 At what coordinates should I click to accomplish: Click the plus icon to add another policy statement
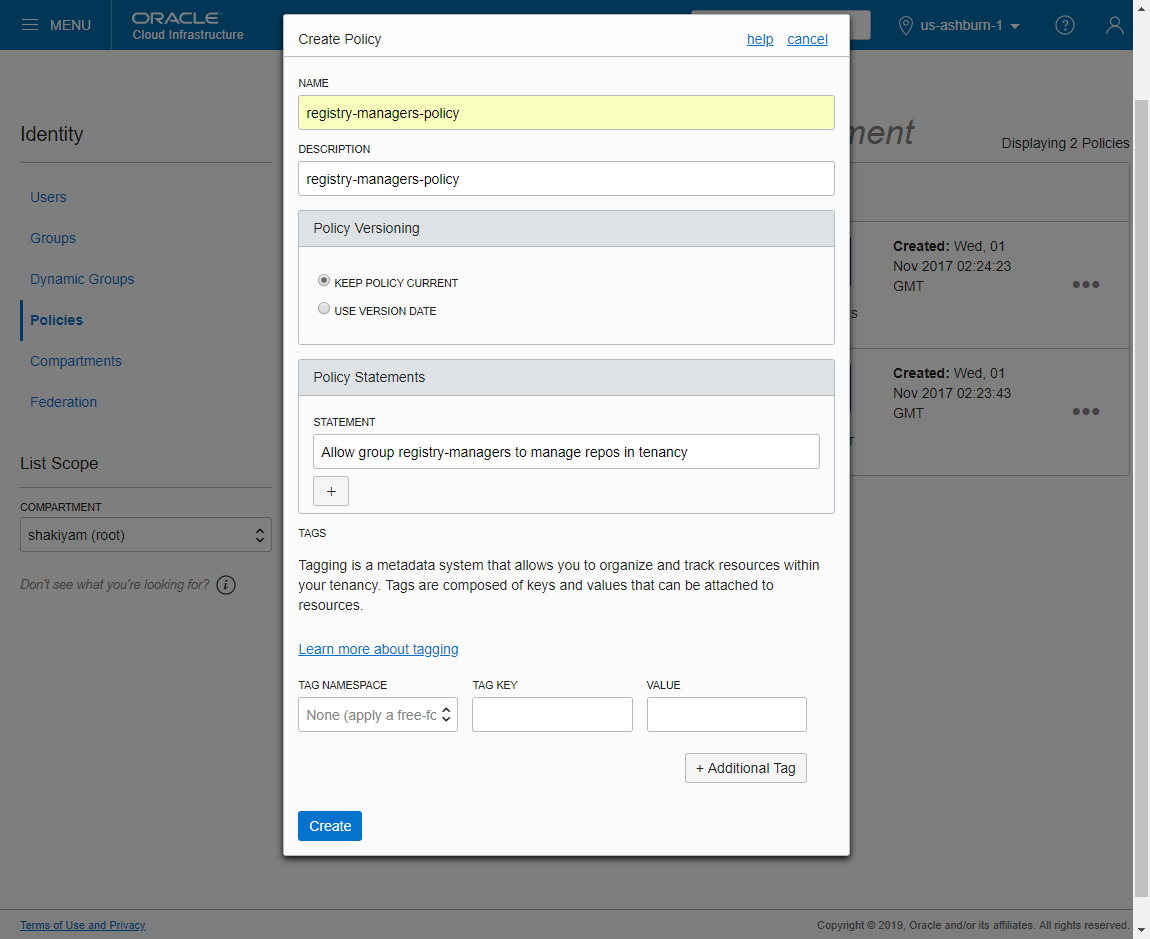[330, 491]
